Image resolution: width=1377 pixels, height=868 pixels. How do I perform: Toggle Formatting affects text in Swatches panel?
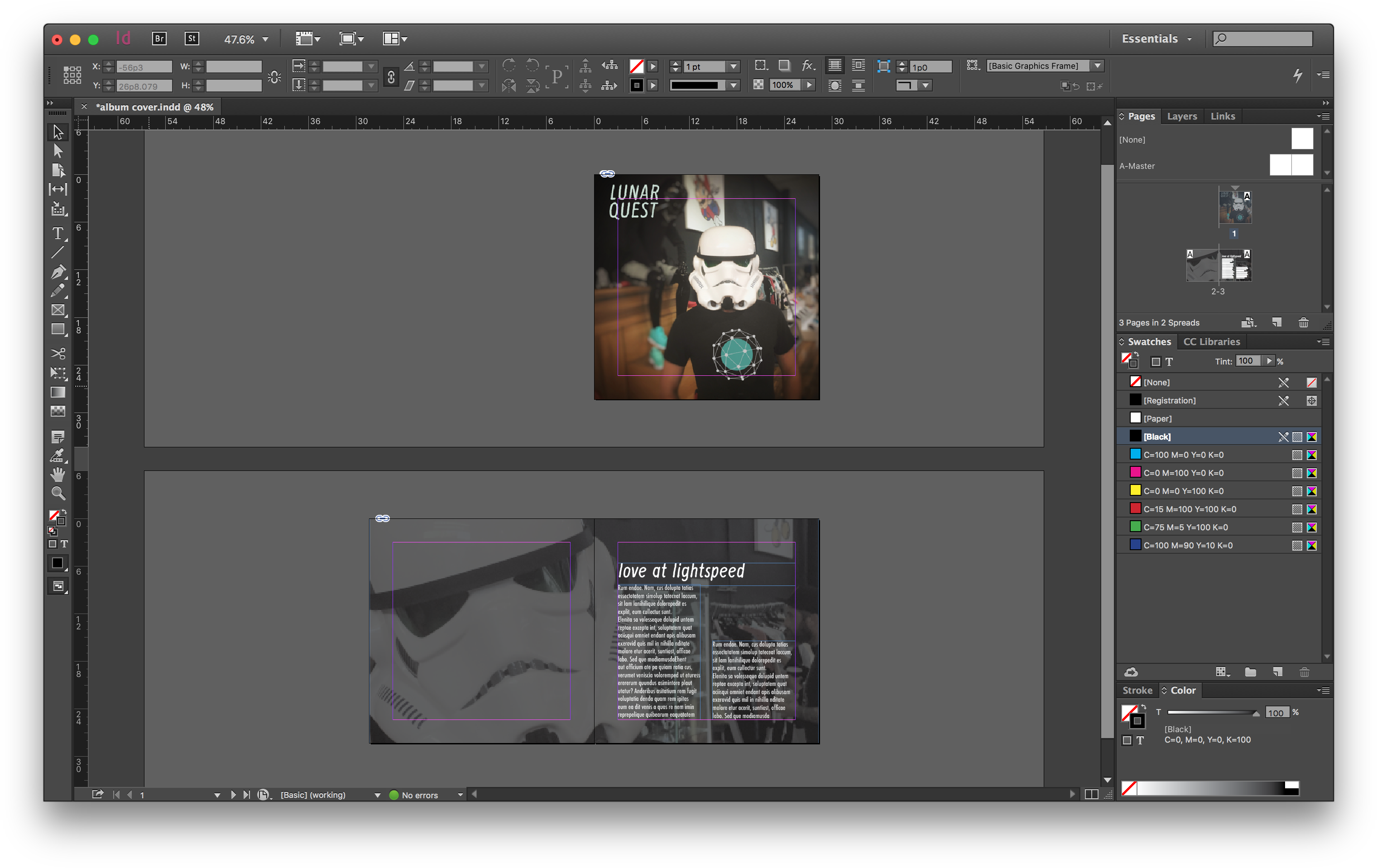point(1170,361)
